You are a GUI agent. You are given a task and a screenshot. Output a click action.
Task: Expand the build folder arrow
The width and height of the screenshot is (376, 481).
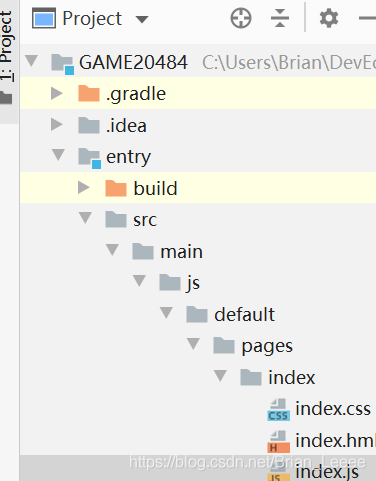(84, 187)
